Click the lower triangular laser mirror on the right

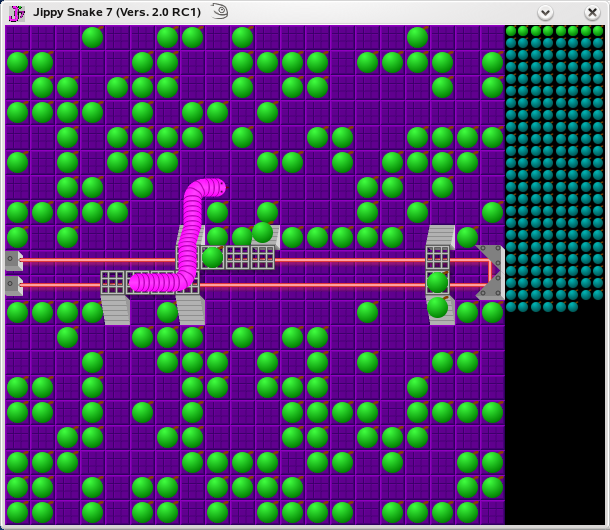[x=493, y=286]
